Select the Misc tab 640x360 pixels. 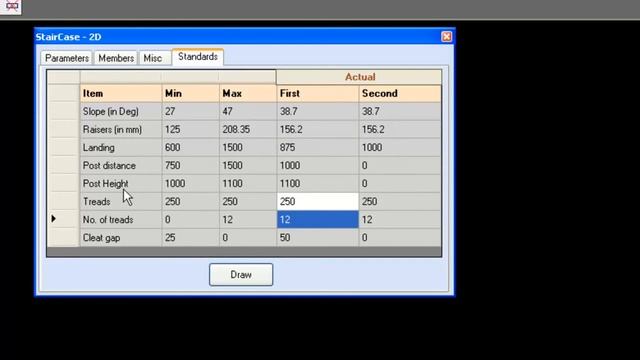click(154, 58)
